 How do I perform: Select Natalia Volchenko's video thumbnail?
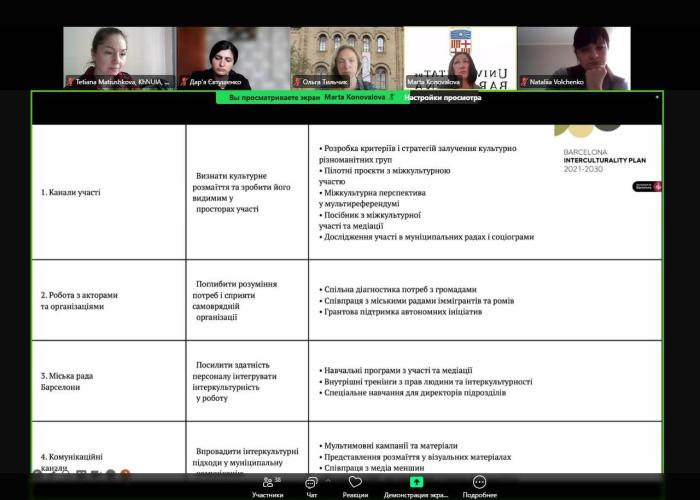click(x=574, y=57)
